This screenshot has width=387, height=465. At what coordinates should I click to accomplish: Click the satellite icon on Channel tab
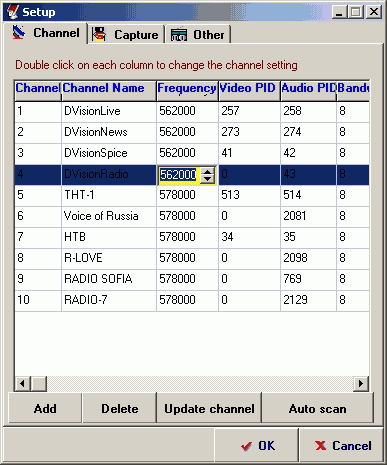click(19, 33)
